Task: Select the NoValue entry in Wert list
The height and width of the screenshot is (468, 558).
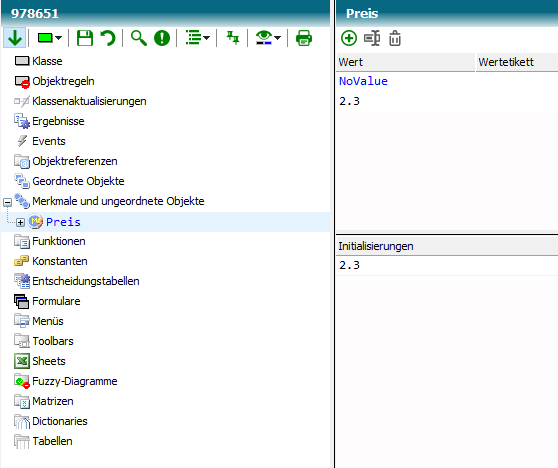Action: click(363, 81)
